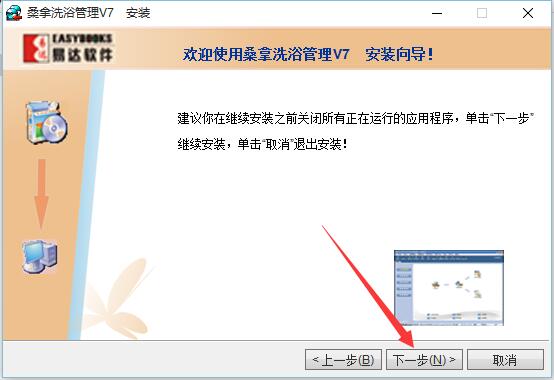This screenshot has width=554, height=380.
Task: Minimize the installer window
Action: pyautogui.click(x=437, y=13)
